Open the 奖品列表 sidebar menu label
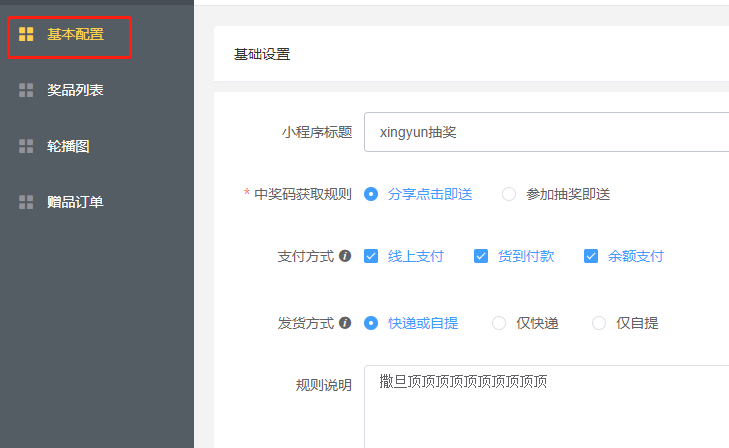This screenshot has height=448, width=729. coord(75,91)
